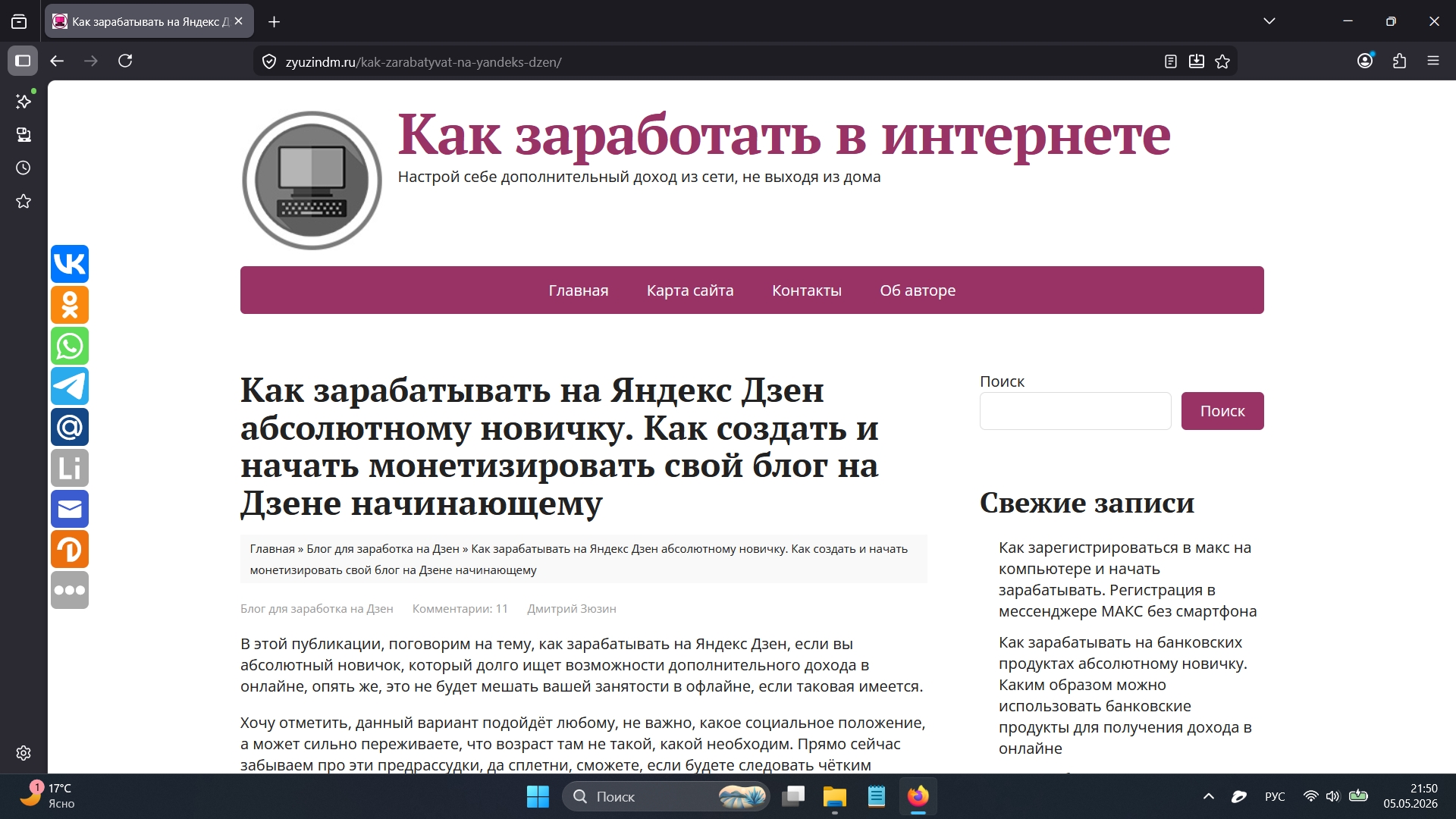The height and width of the screenshot is (819, 1456).
Task: Share to LiveJournal with Li icon
Action: click(x=70, y=468)
